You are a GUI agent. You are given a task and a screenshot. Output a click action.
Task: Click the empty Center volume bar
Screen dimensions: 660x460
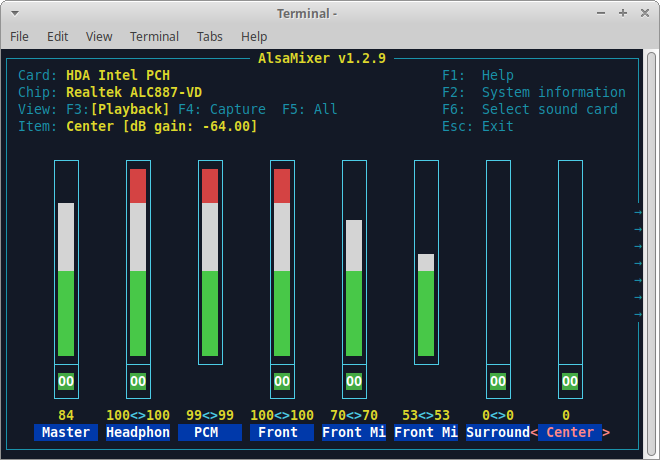(570, 262)
